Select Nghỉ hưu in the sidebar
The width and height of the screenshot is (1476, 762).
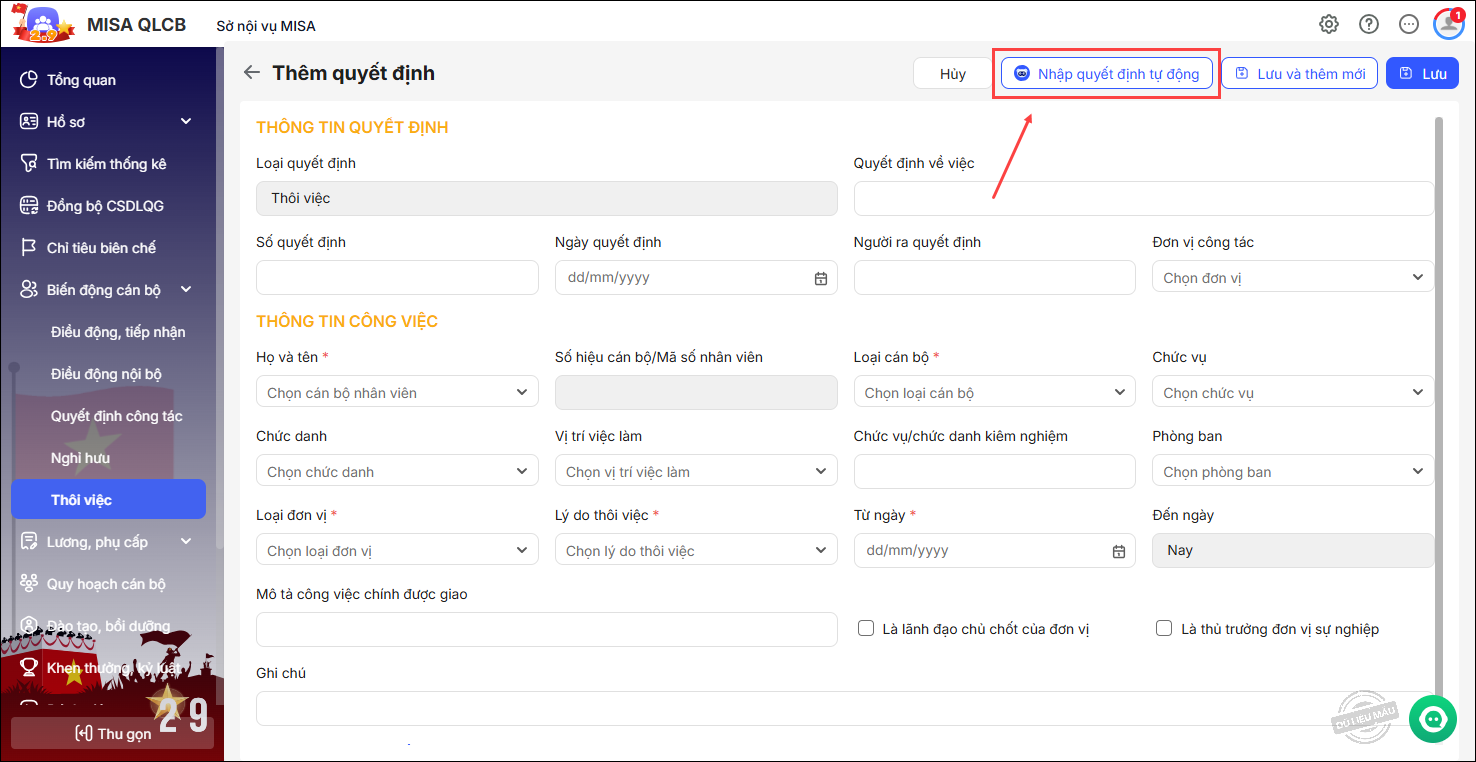(x=80, y=458)
